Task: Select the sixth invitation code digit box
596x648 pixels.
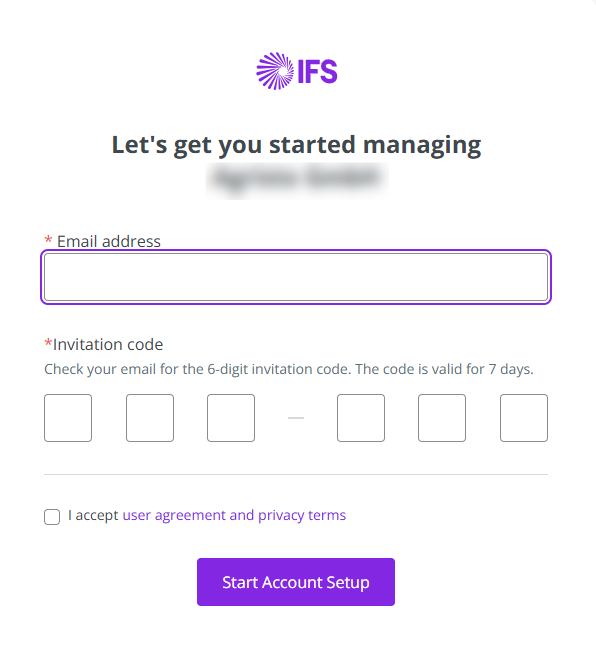Action: 524,418
